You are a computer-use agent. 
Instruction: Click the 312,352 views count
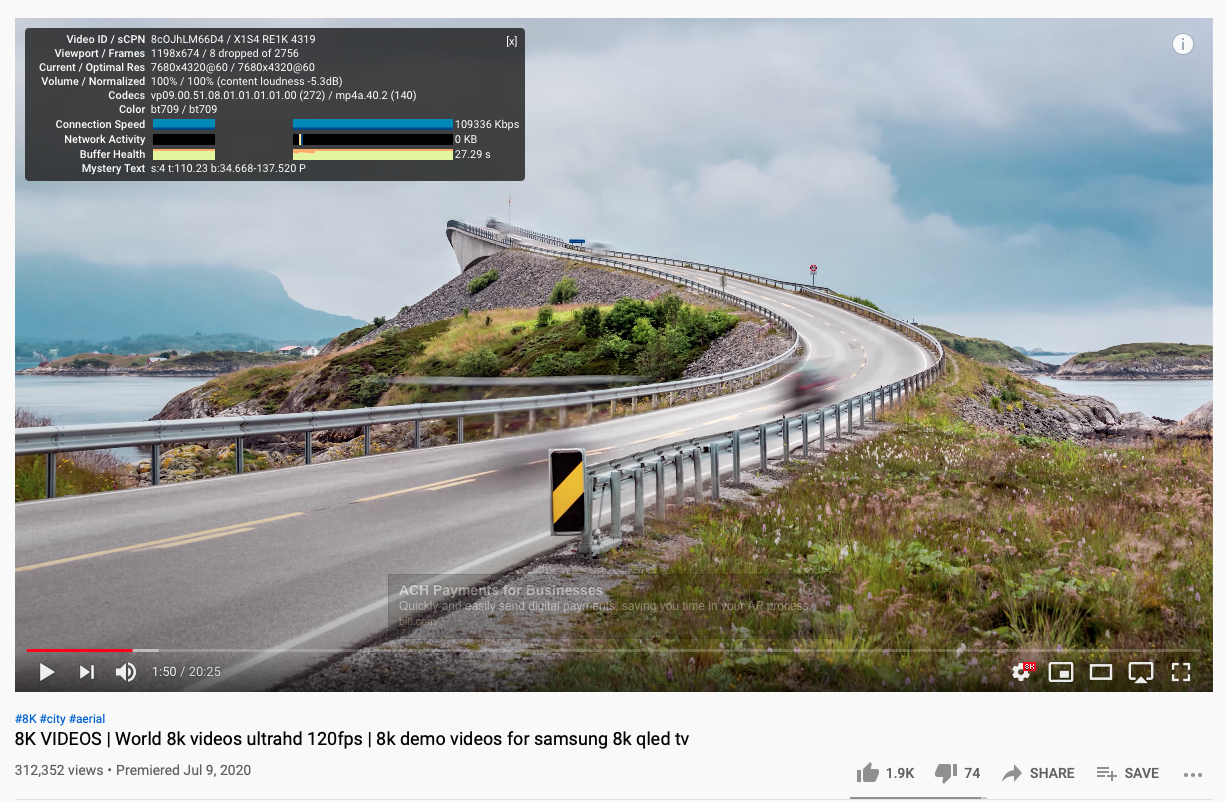coord(58,771)
